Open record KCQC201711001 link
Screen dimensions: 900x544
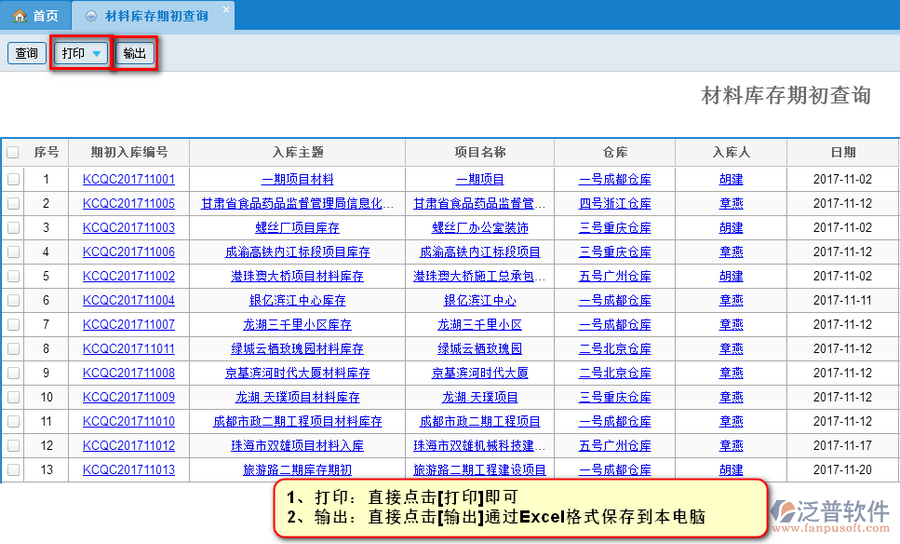129,179
